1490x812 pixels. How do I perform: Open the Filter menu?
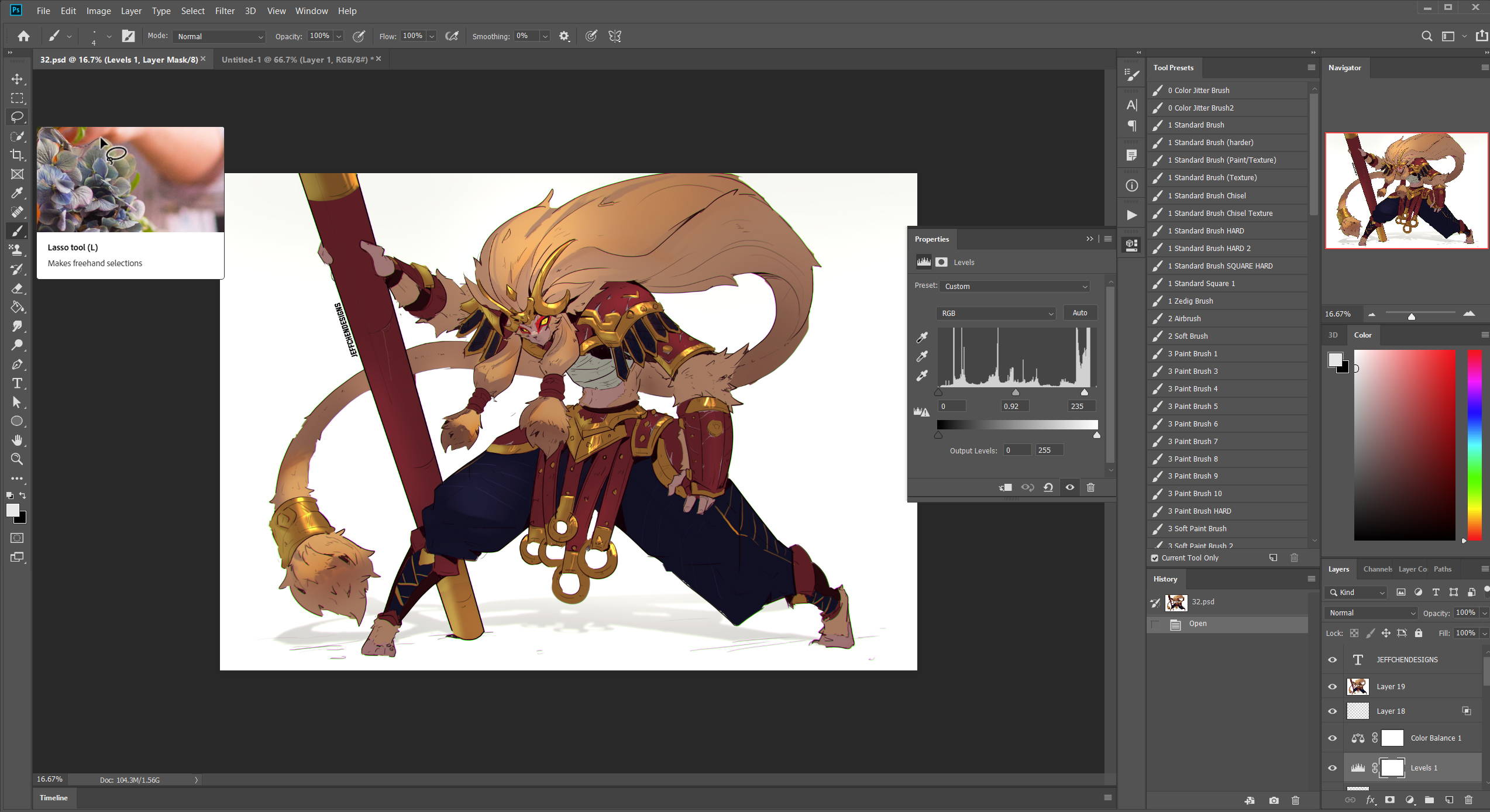tap(225, 11)
